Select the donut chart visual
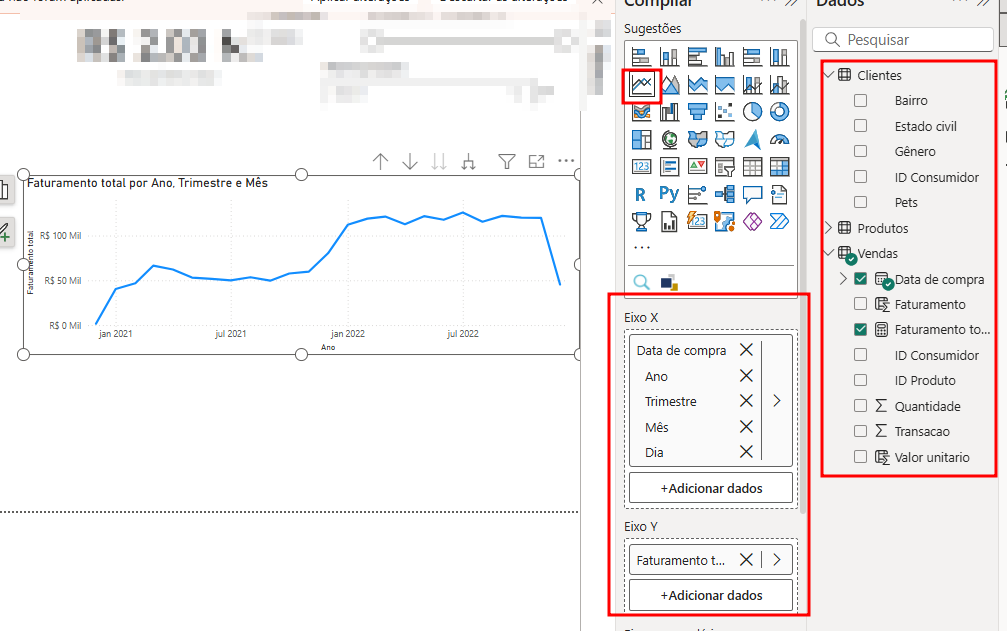The image size is (1007, 631). pyautogui.click(x=780, y=112)
